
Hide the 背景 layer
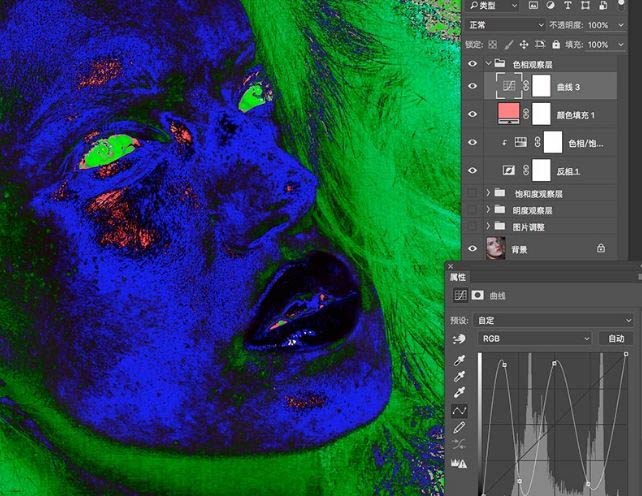click(x=473, y=248)
